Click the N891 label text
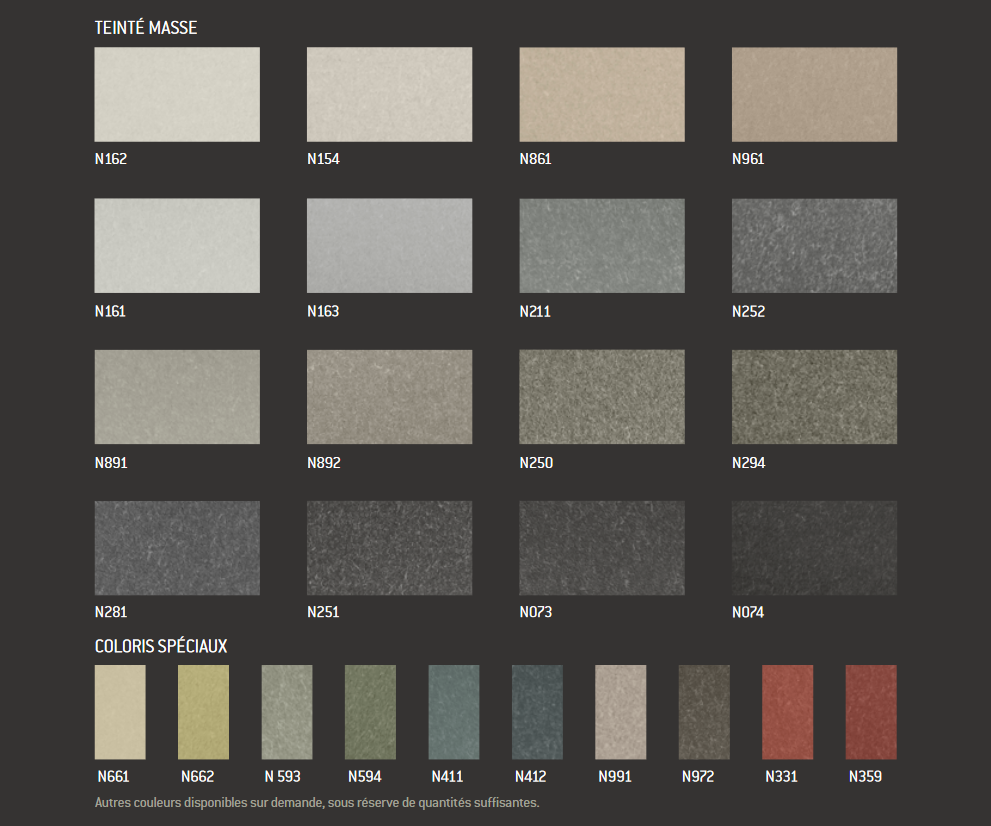 click(x=111, y=463)
